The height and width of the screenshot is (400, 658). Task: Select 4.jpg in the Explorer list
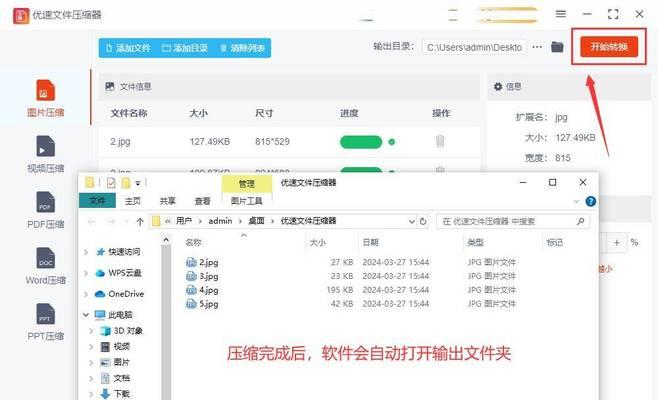pos(209,290)
